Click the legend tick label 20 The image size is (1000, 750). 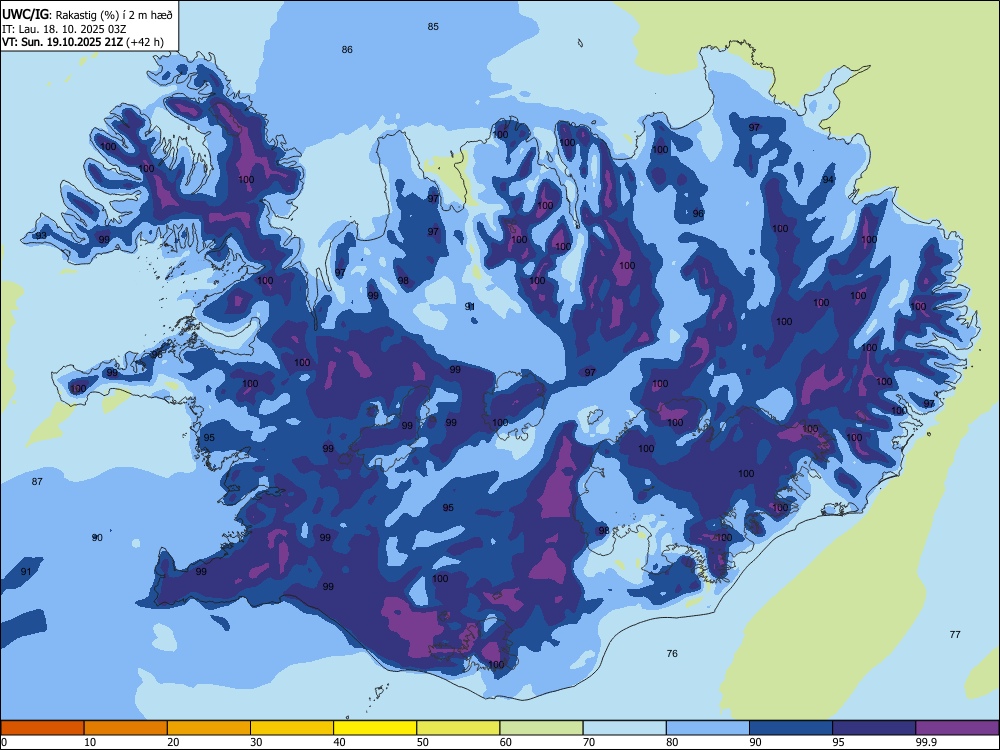[173, 742]
